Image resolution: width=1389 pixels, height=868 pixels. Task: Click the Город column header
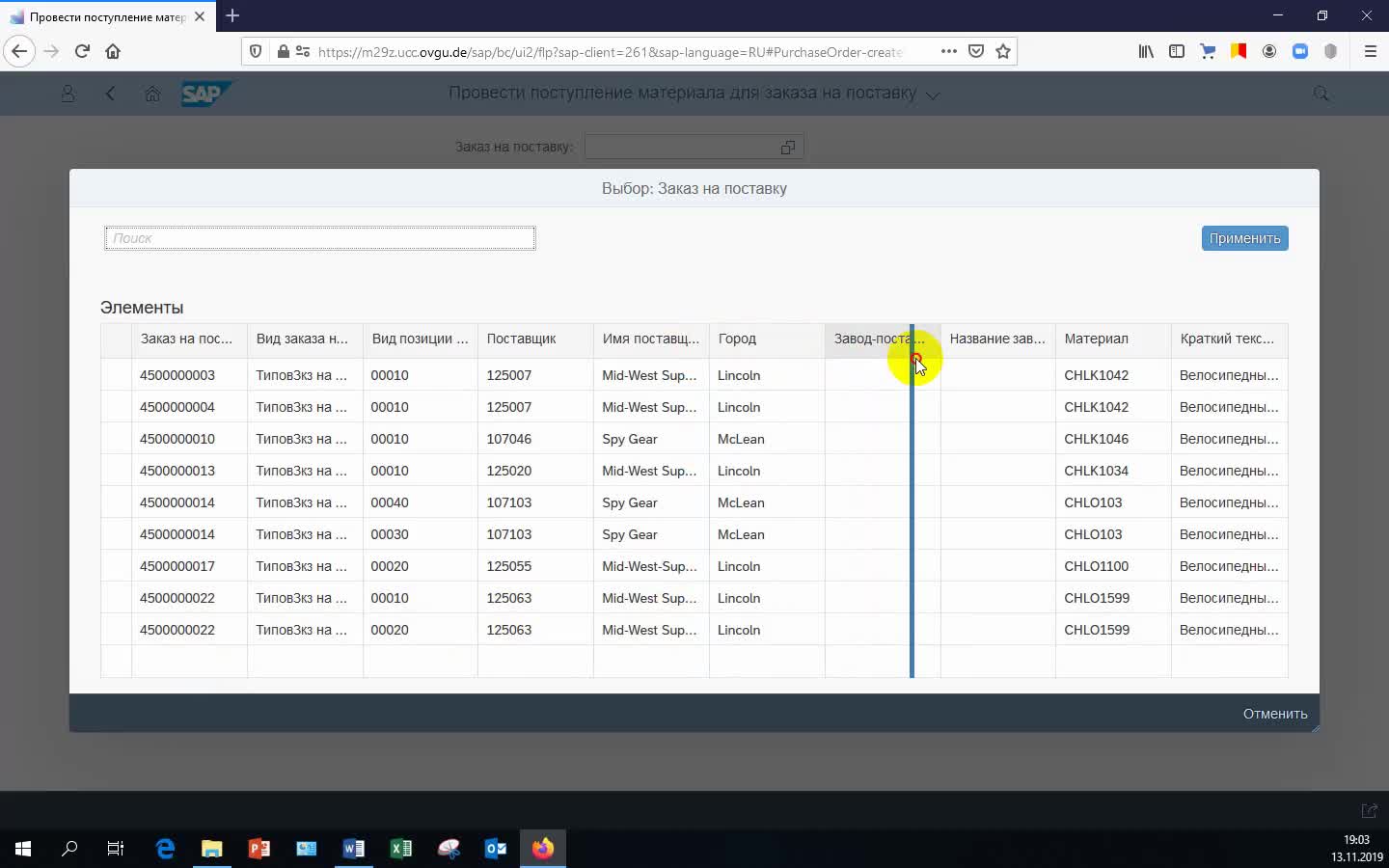(766, 339)
